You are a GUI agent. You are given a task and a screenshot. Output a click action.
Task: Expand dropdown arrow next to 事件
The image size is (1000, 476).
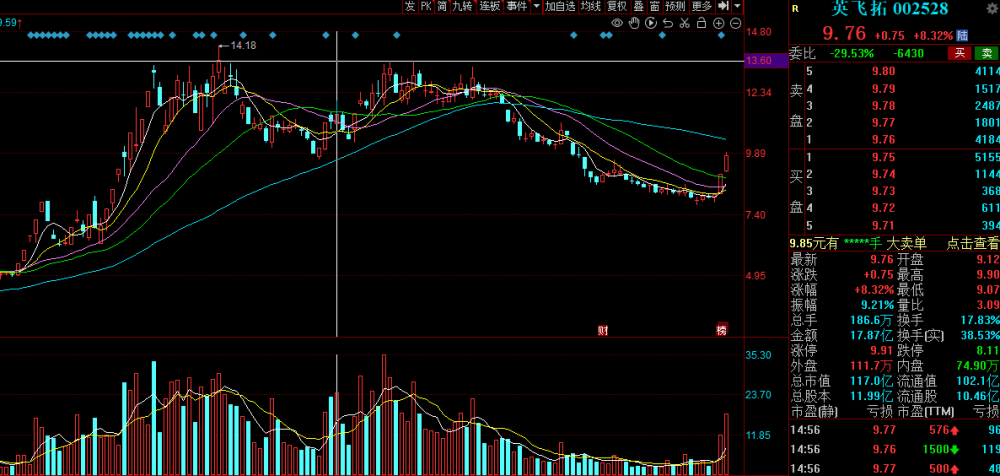(x=535, y=6)
